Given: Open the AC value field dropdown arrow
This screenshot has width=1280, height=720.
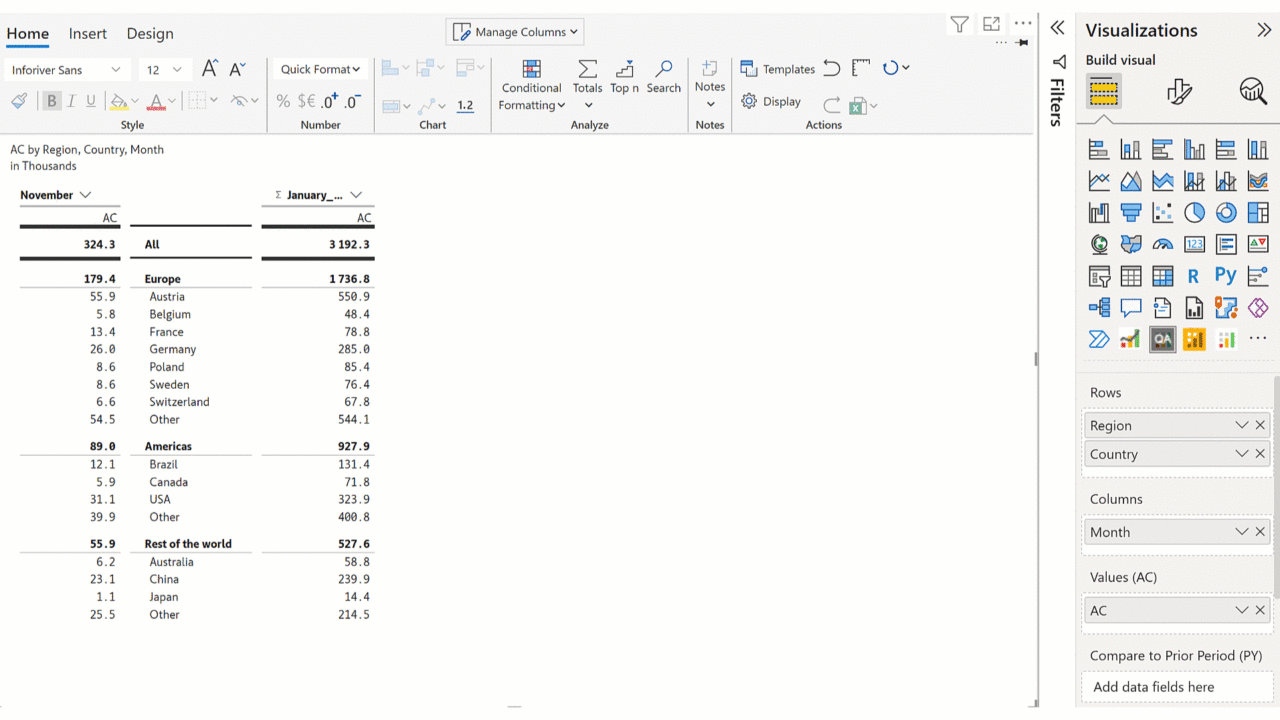Looking at the screenshot, I should 1241,610.
